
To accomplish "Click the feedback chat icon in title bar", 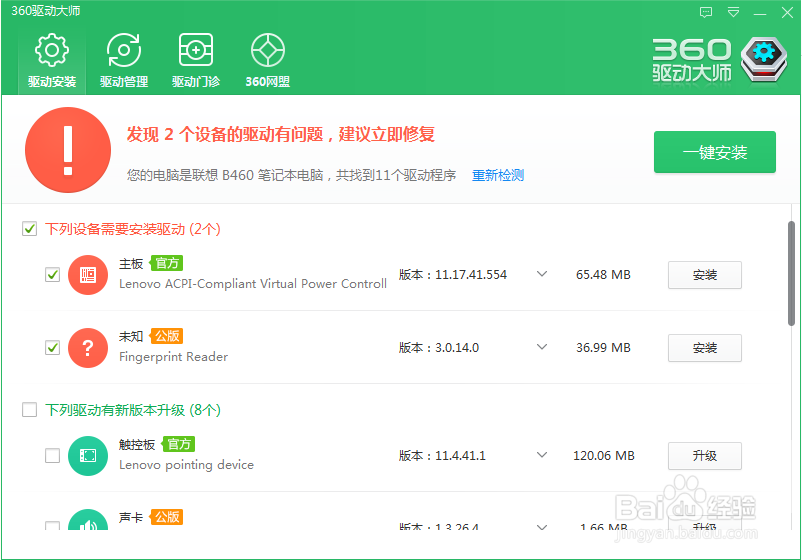I will 706,12.
